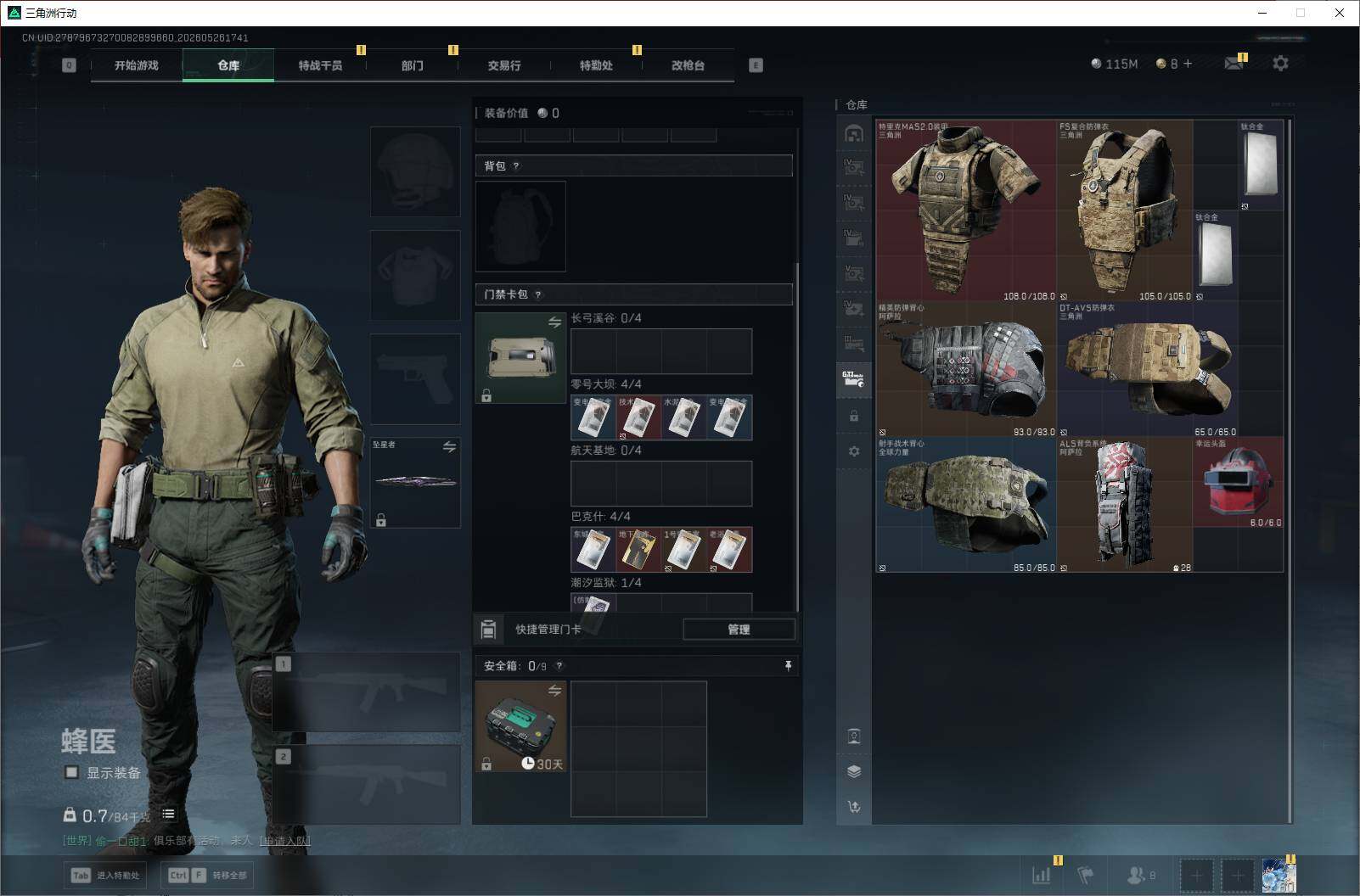Screen dimensions: 1360x896
Task: Click the player avatar in bottom bar
Action: click(1279, 875)
